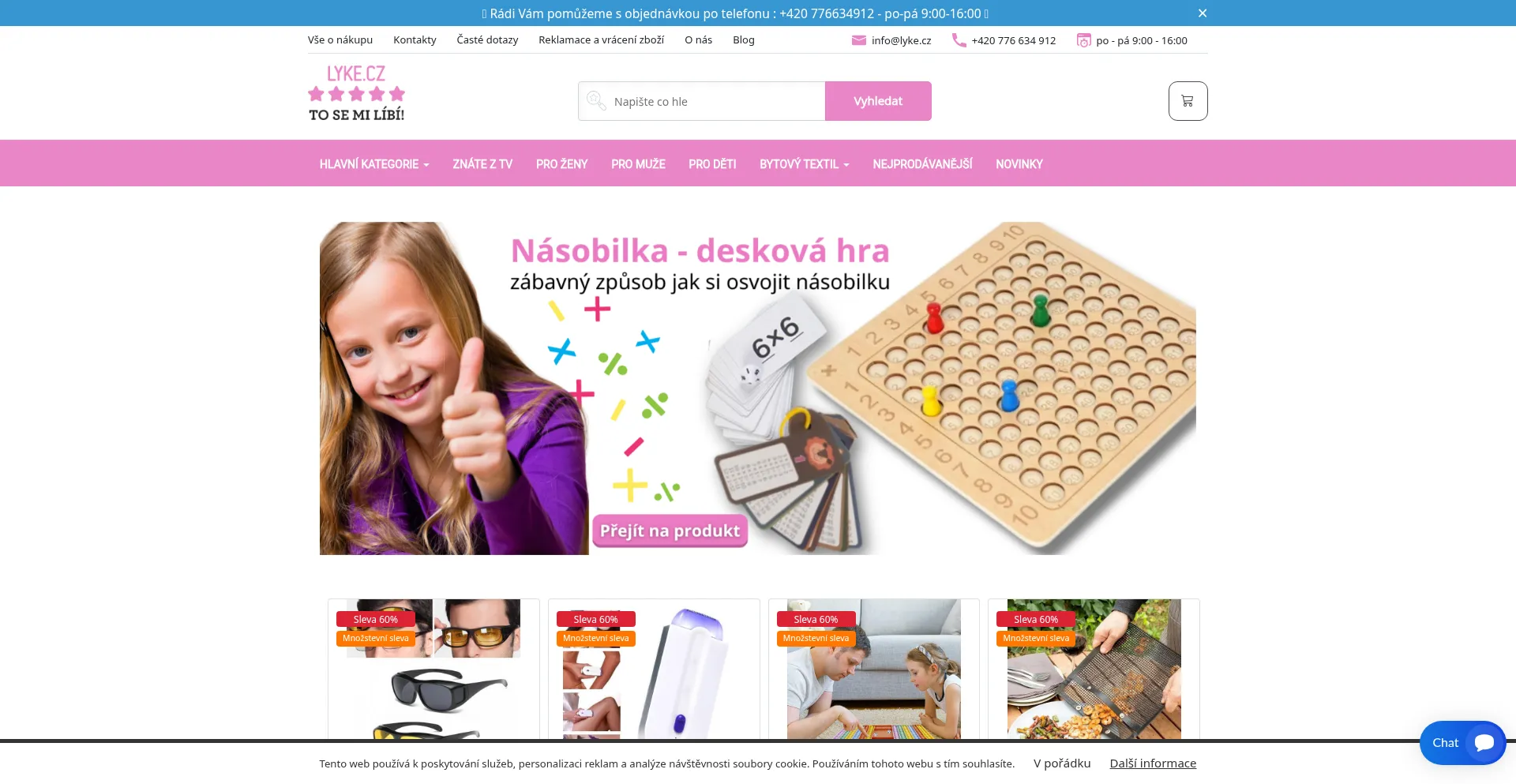Image resolution: width=1516 pixels, height=784 pixels.
Task: Click the envelope icon beside info@lyke.cz
Action: click(x=859, y=40)
